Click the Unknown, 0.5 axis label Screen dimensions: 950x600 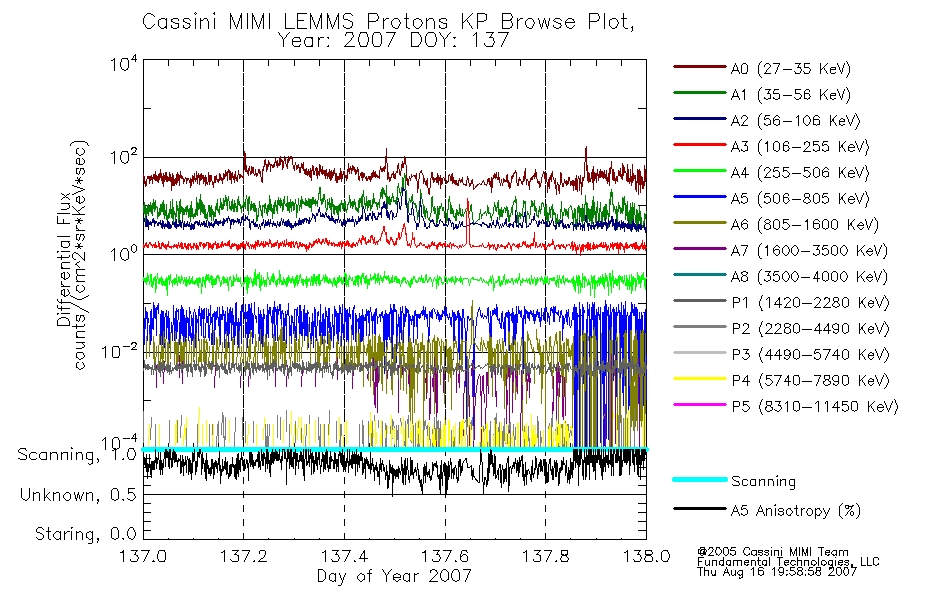pos(78,495)
